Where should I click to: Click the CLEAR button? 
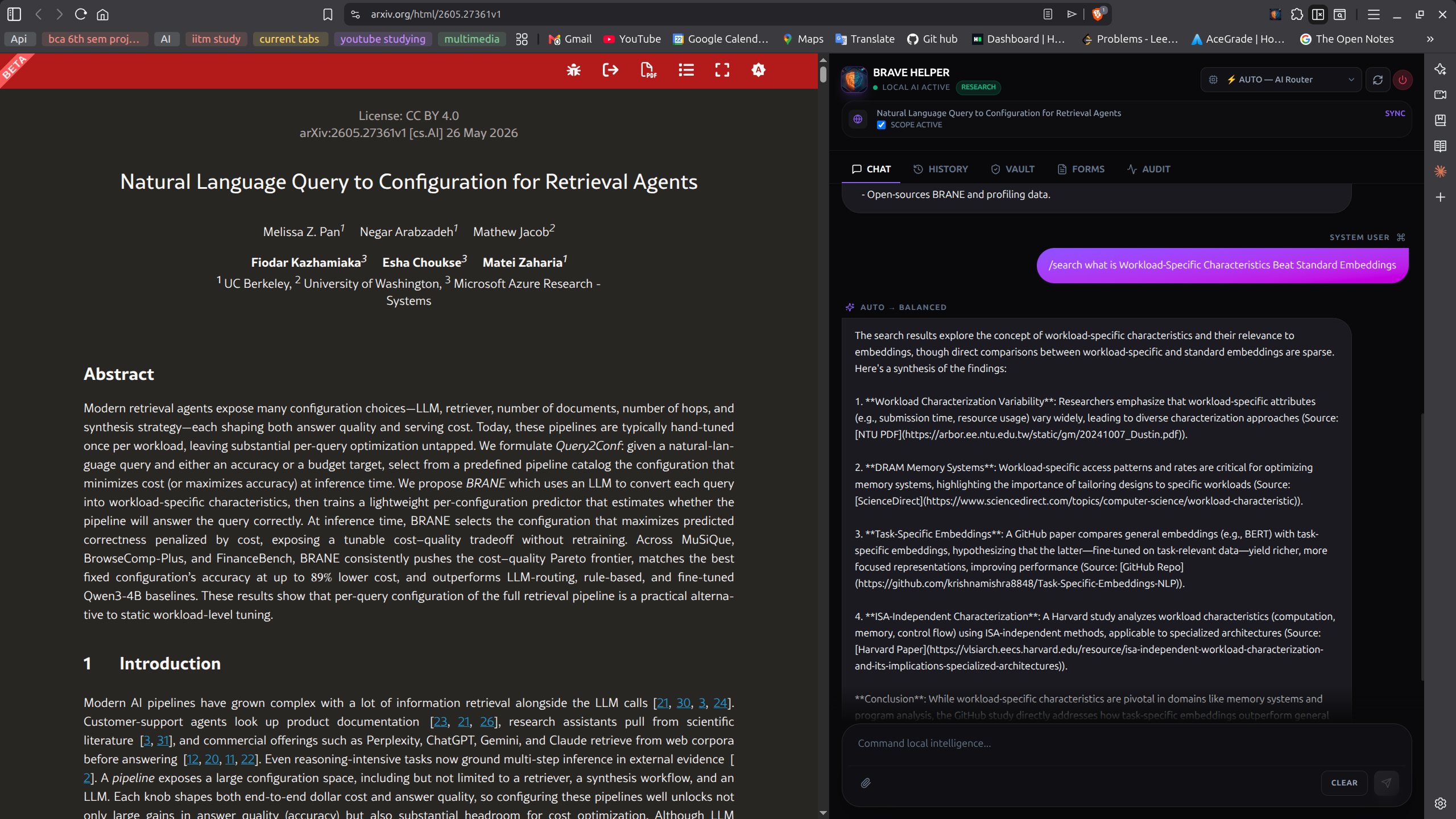pyautogui.click(x=1344, y=783)
